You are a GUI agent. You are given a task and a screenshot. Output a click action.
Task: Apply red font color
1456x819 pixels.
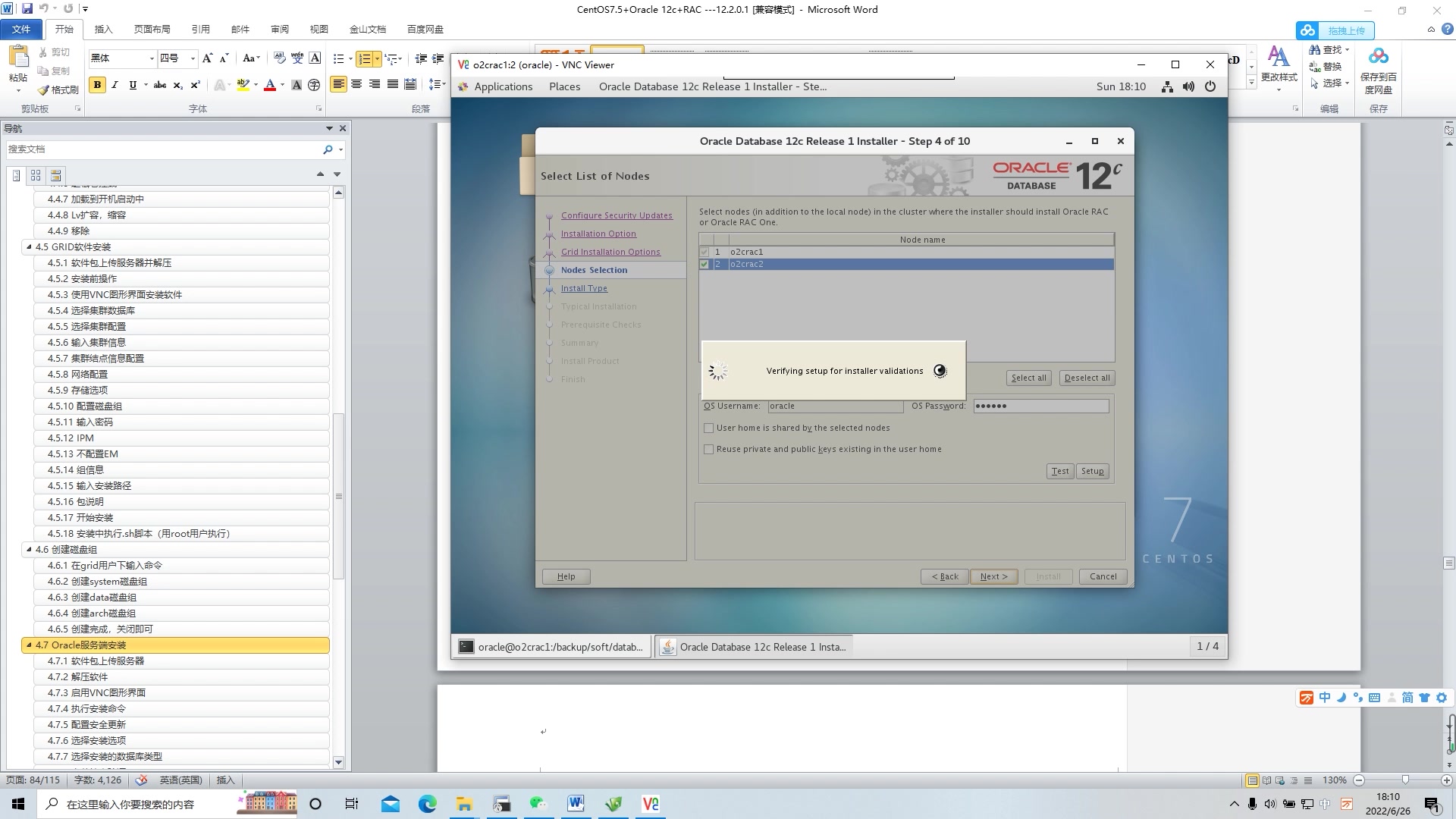click(270, 85)
